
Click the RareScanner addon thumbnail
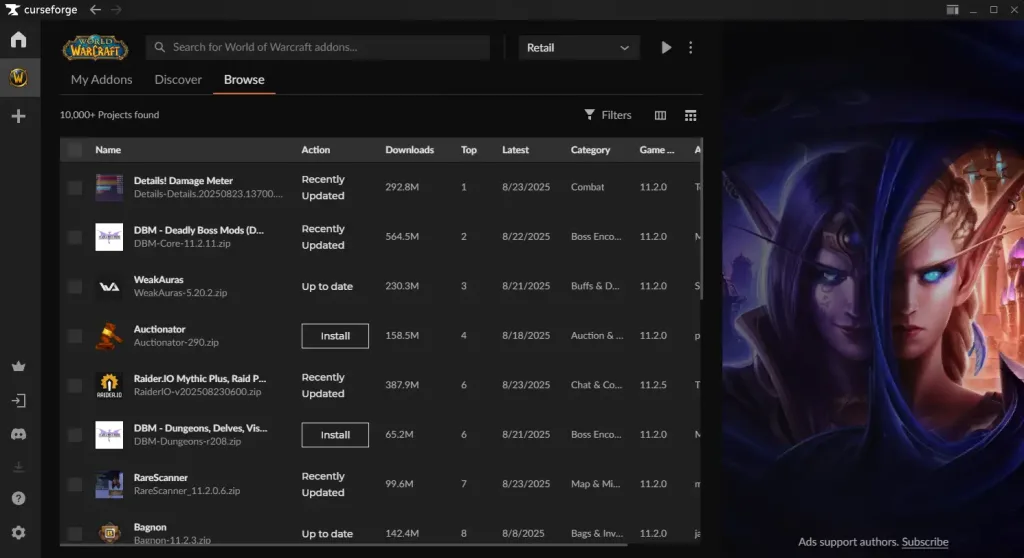(x=109, y=484)
